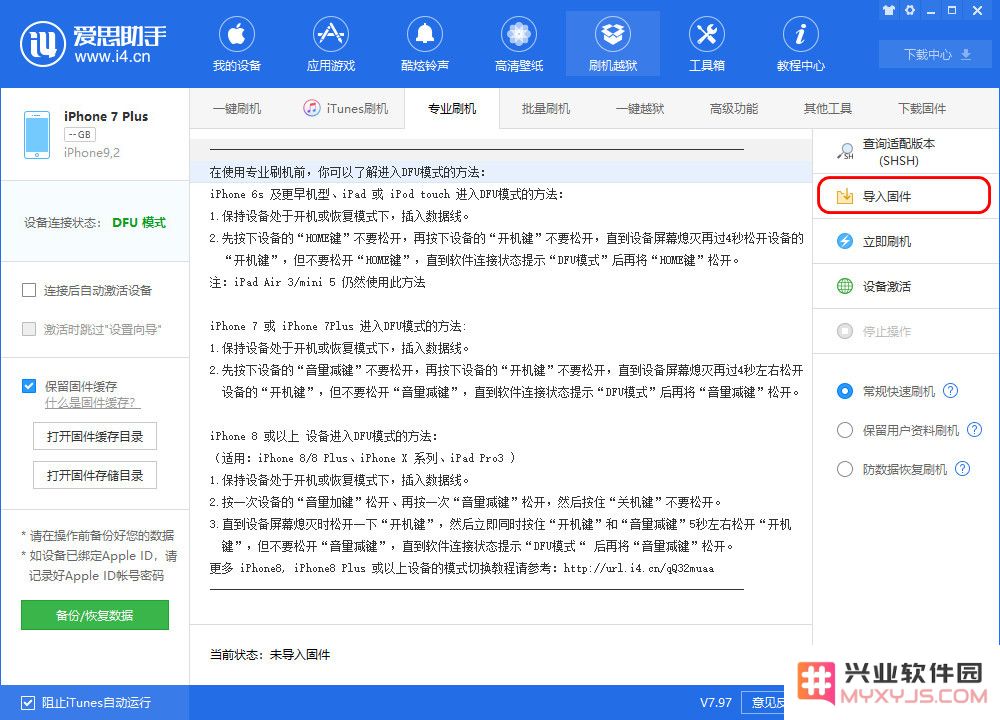Uncheck 保留固件缓存 checkbox

tap(29, 386)
